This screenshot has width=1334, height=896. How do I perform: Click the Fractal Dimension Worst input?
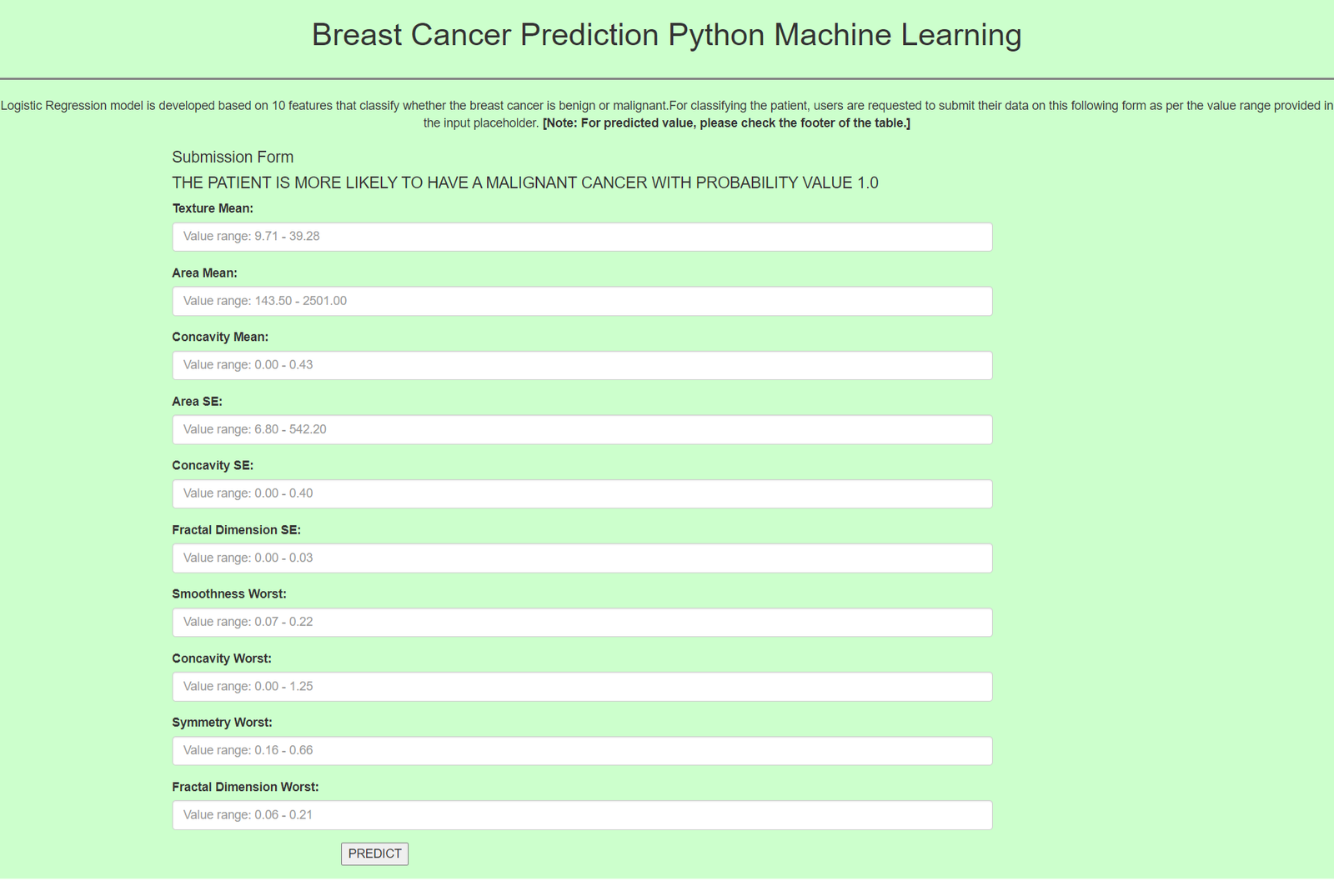click(582, 814)
